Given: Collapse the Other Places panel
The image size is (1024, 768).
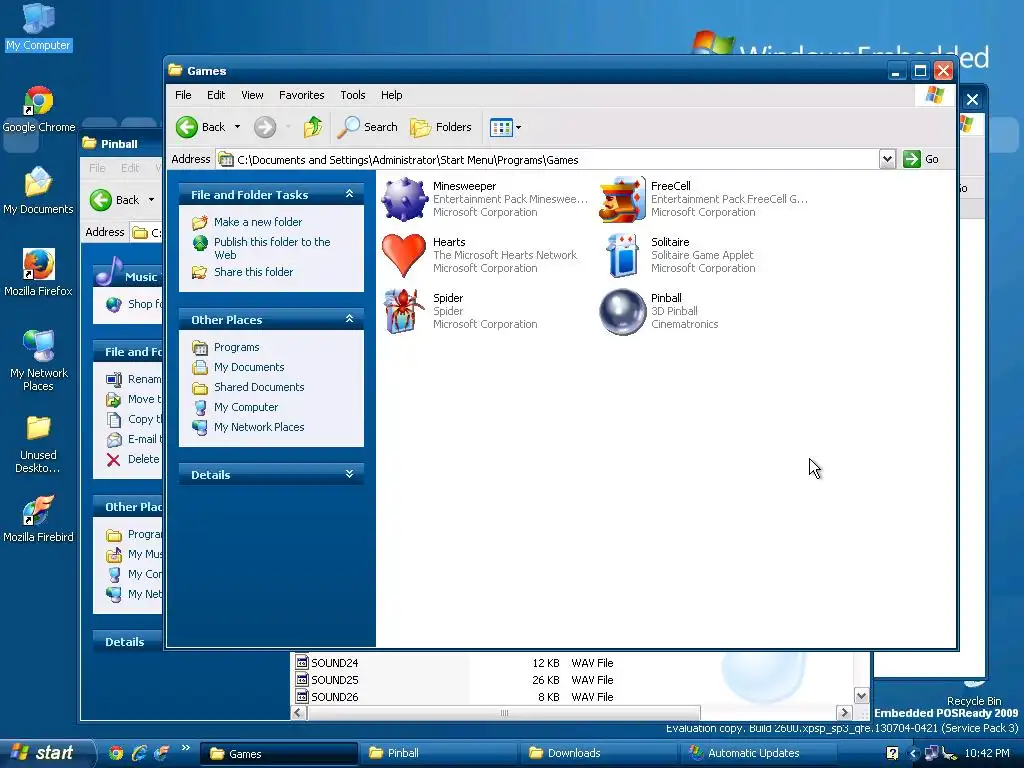Looking at the screenshot, I should 349,319.
